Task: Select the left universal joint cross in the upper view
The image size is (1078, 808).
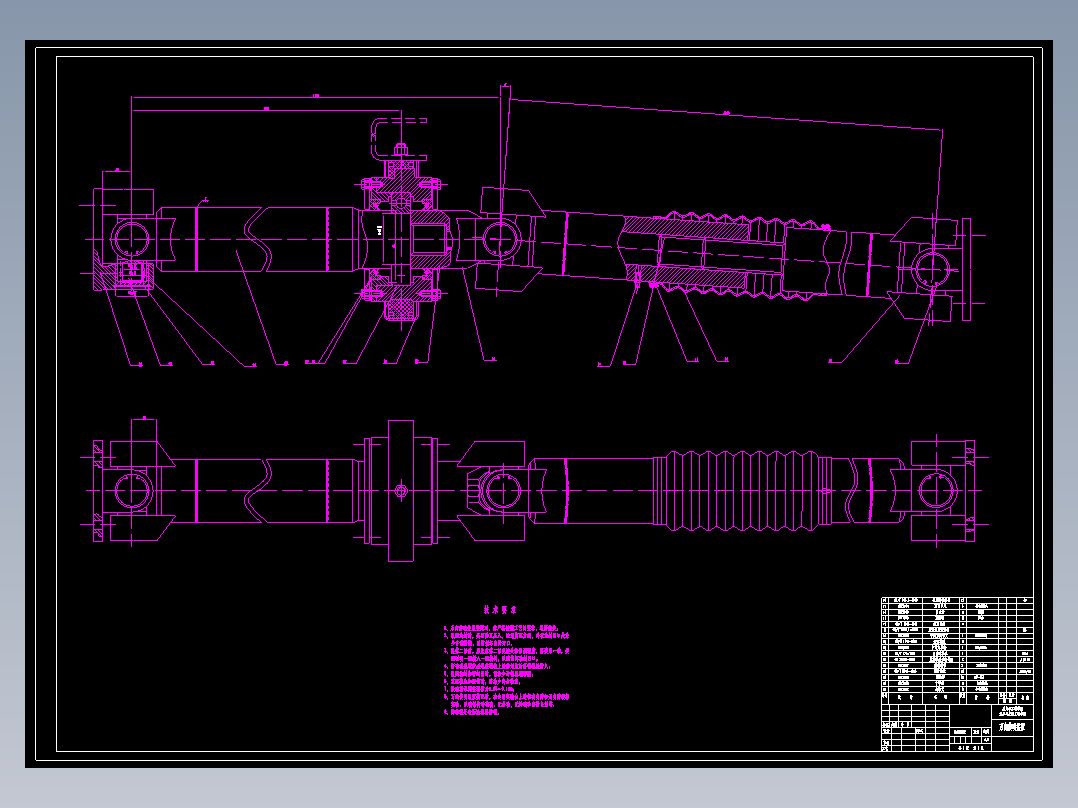Action: pos(131,241)
